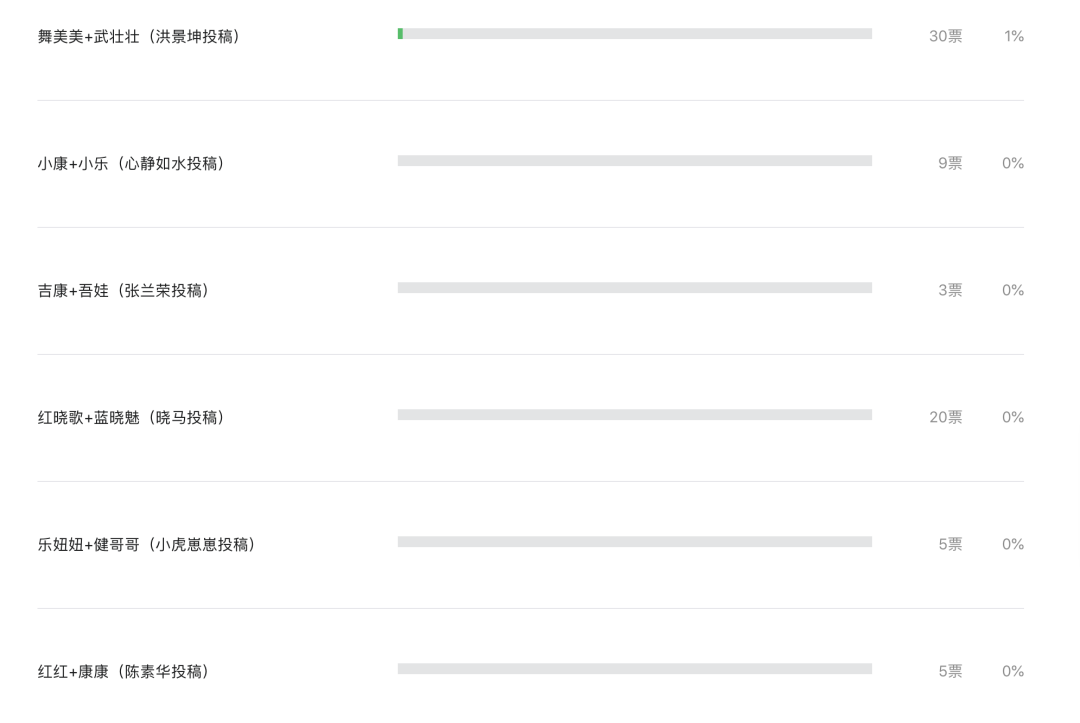Screen dimensions: 1080x723
Task: Click the progress bar for 乐妞妞+健哥哥
Action: tap(634, 542)
